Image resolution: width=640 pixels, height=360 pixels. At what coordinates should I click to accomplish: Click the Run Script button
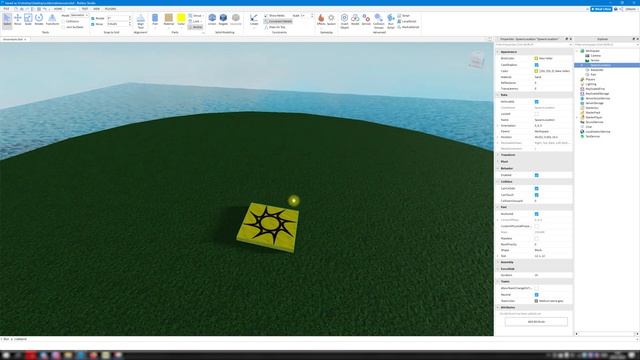click(x=391, y=21)
